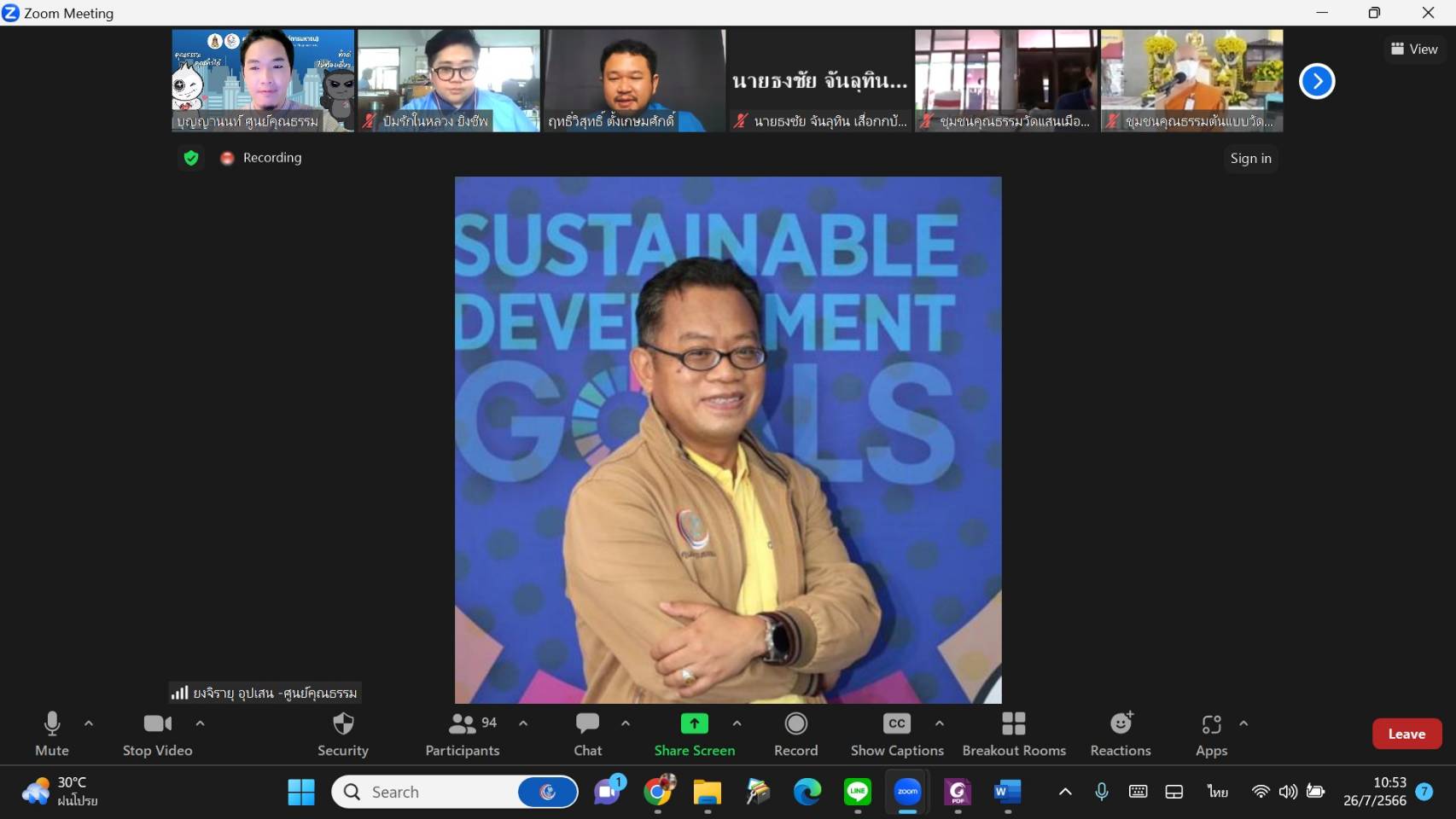This screenshot has height=819, width=1456.
Task: Click the green encryption shield icon
Action: 191,158
